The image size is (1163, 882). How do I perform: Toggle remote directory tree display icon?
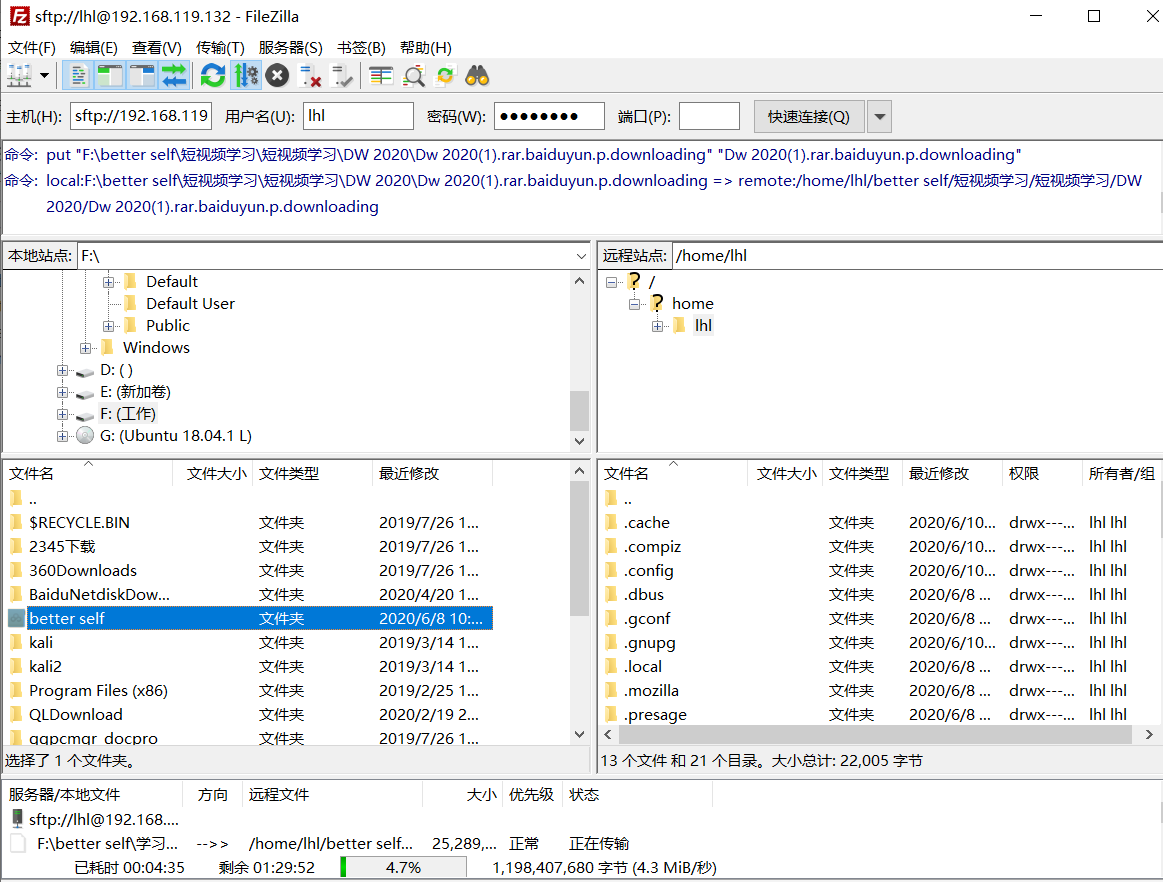142,76
